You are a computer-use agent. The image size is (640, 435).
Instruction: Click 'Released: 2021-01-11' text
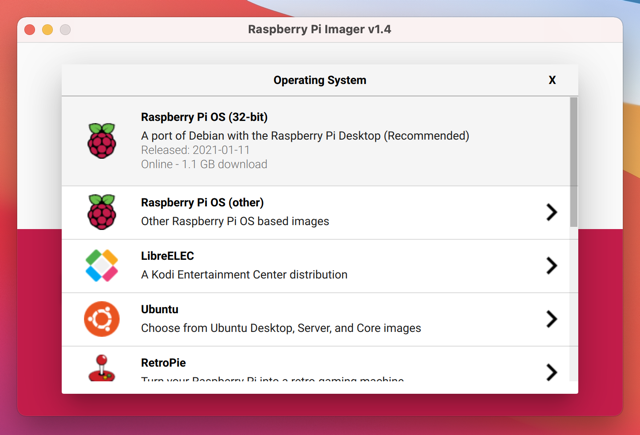coord(195,150)
